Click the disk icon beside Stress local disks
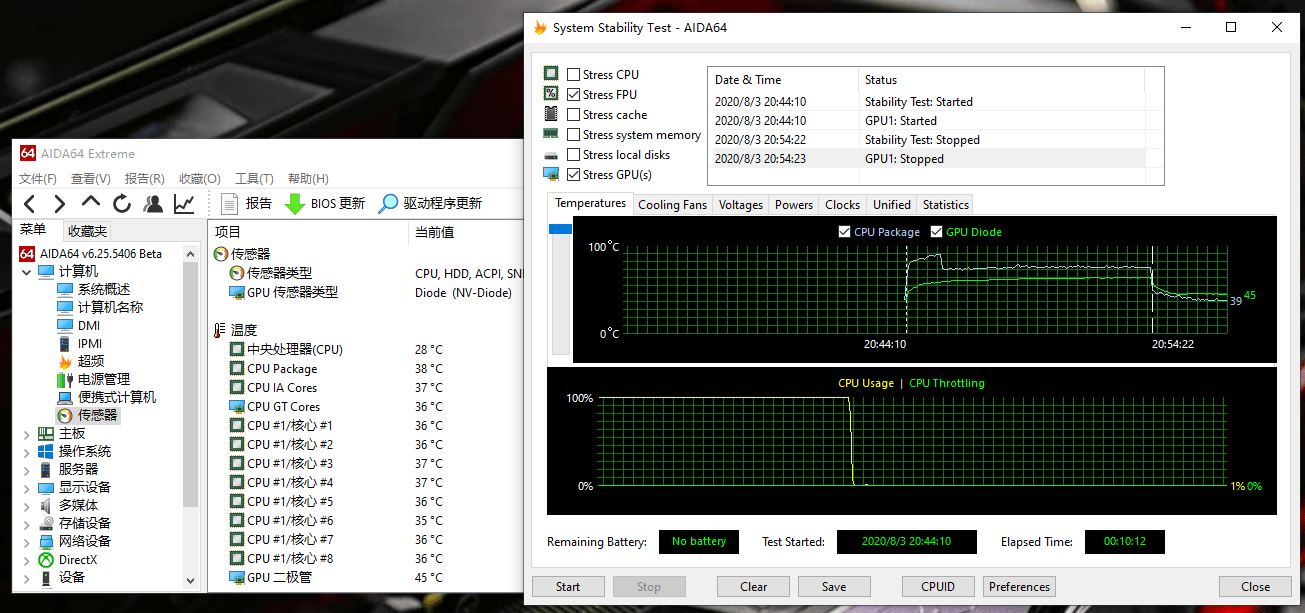 click(551, 155)
